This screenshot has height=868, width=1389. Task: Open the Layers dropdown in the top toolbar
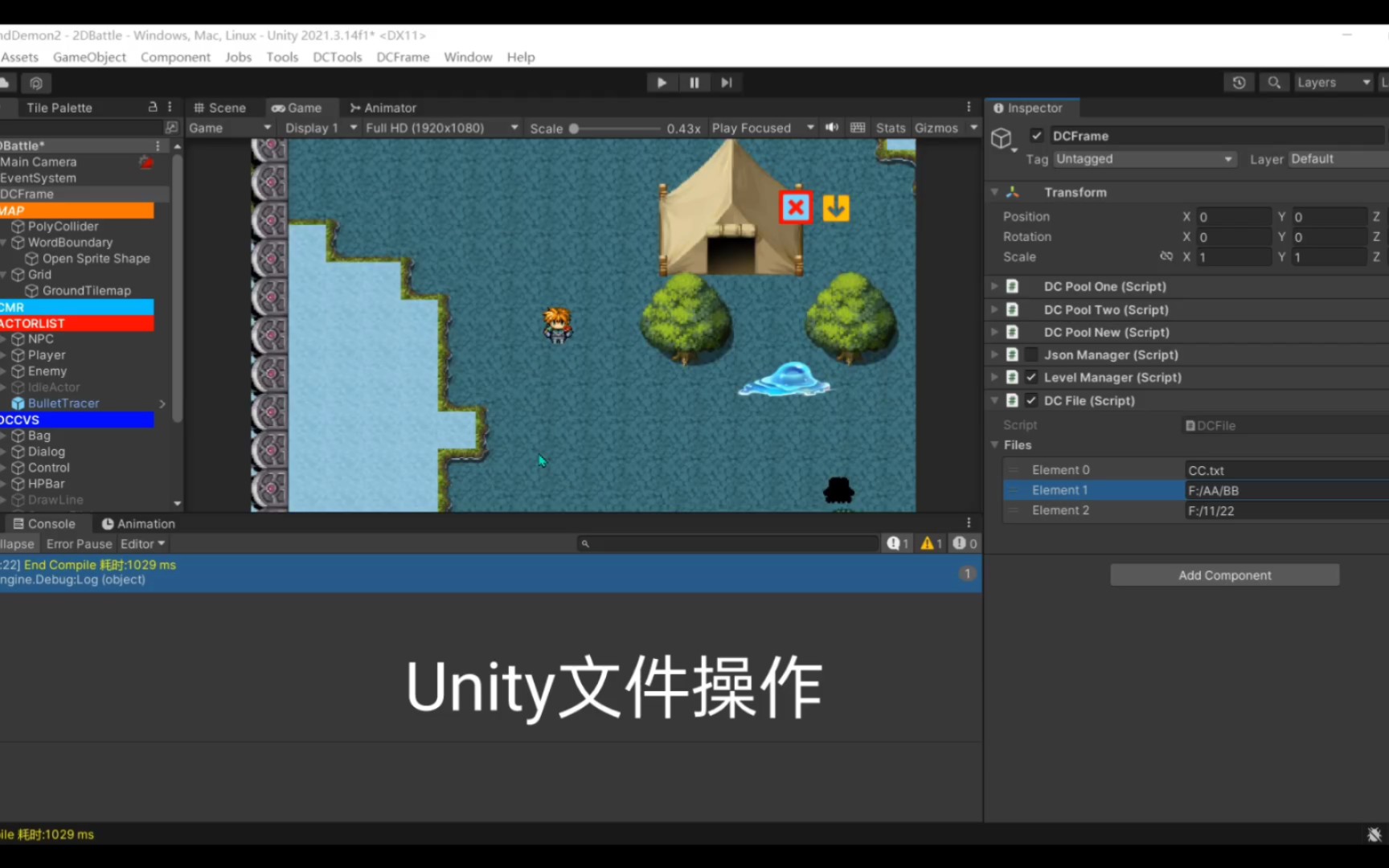coord(1332,82)
